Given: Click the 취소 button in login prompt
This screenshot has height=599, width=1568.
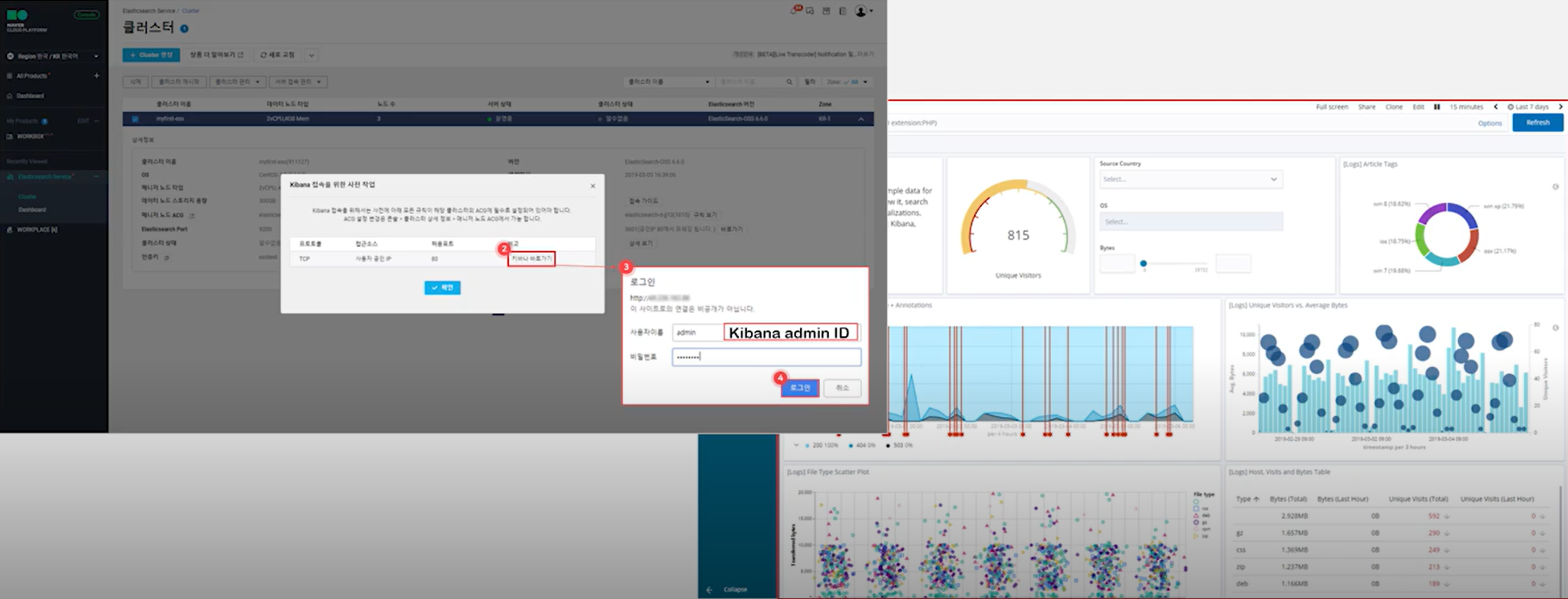Looking at the screenshot, I should 842,388.
